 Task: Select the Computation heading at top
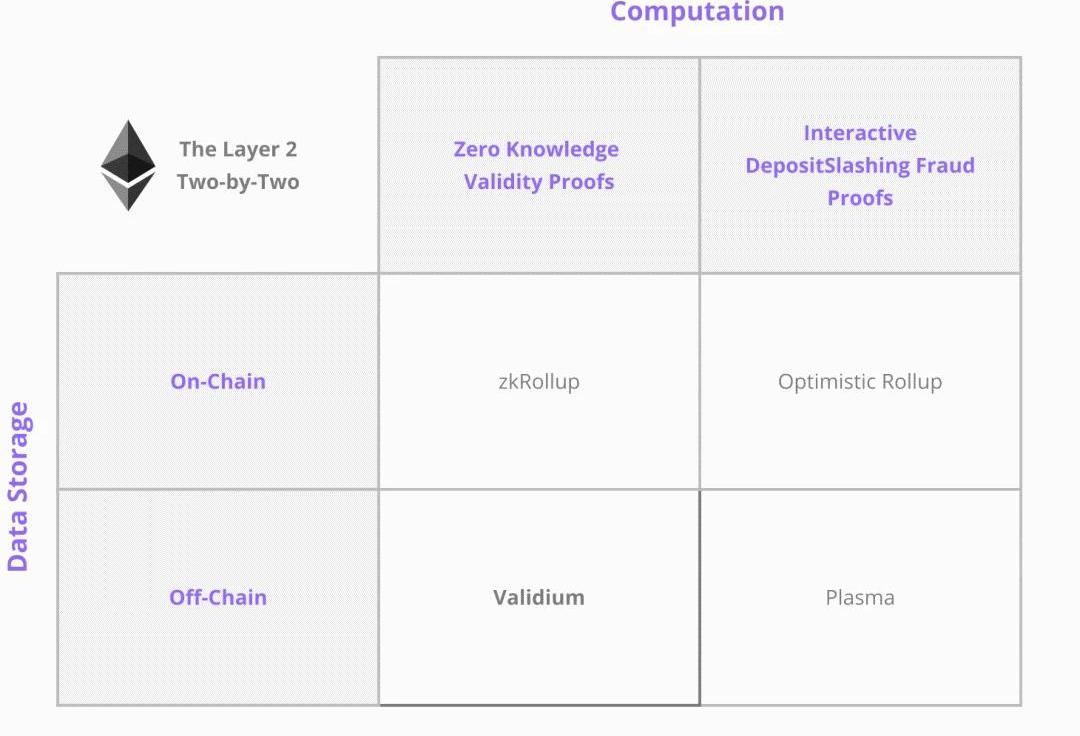point(697,12)
